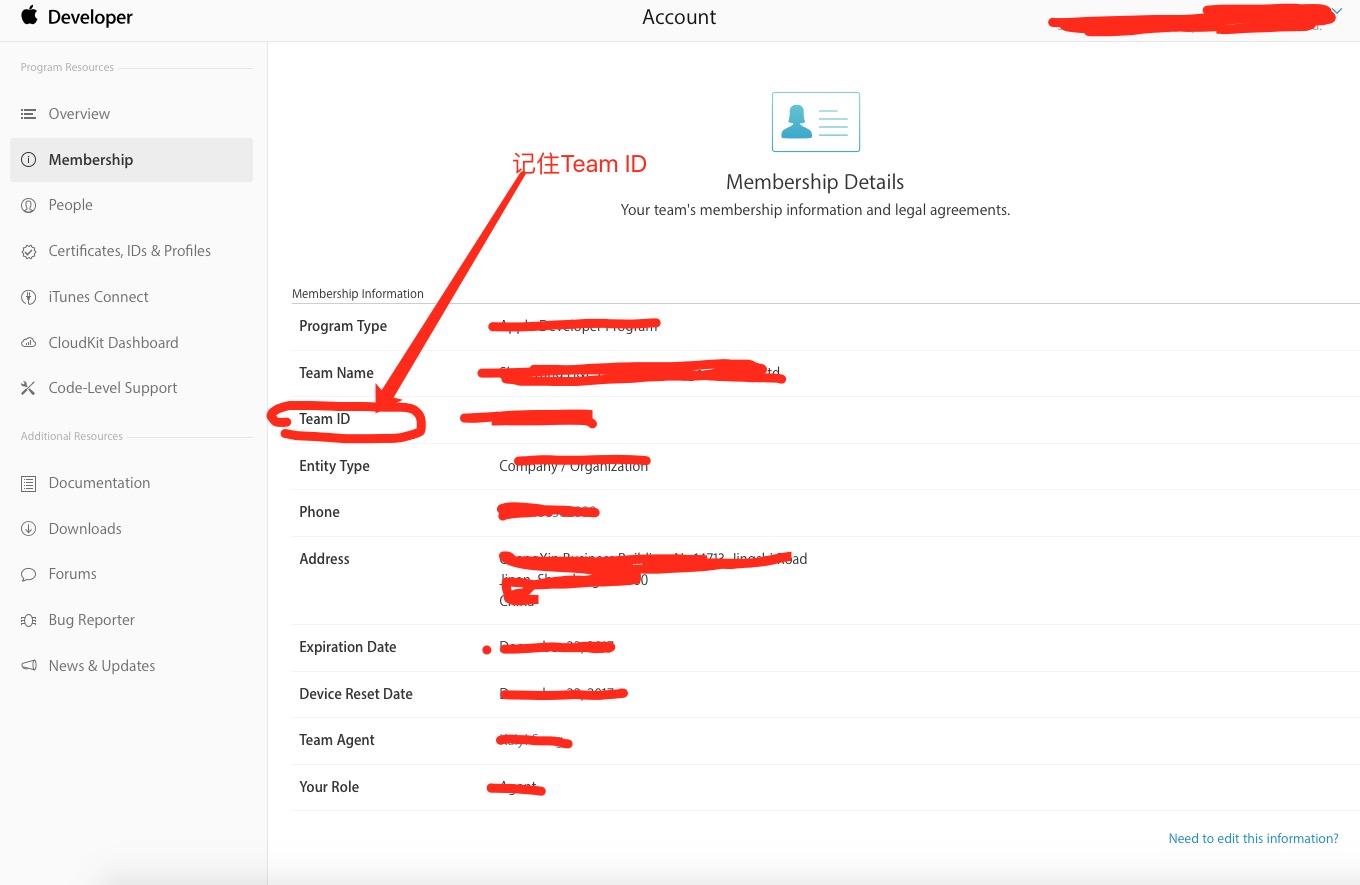Click the Team ID label
The height and width of the screenshot is (885, 1360).
pos(325,419)
